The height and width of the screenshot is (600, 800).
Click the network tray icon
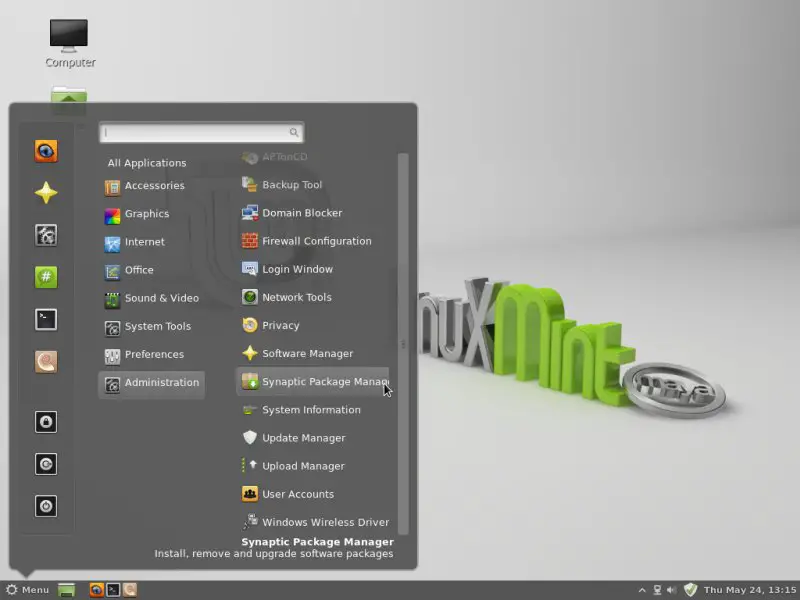coord(657,590)
